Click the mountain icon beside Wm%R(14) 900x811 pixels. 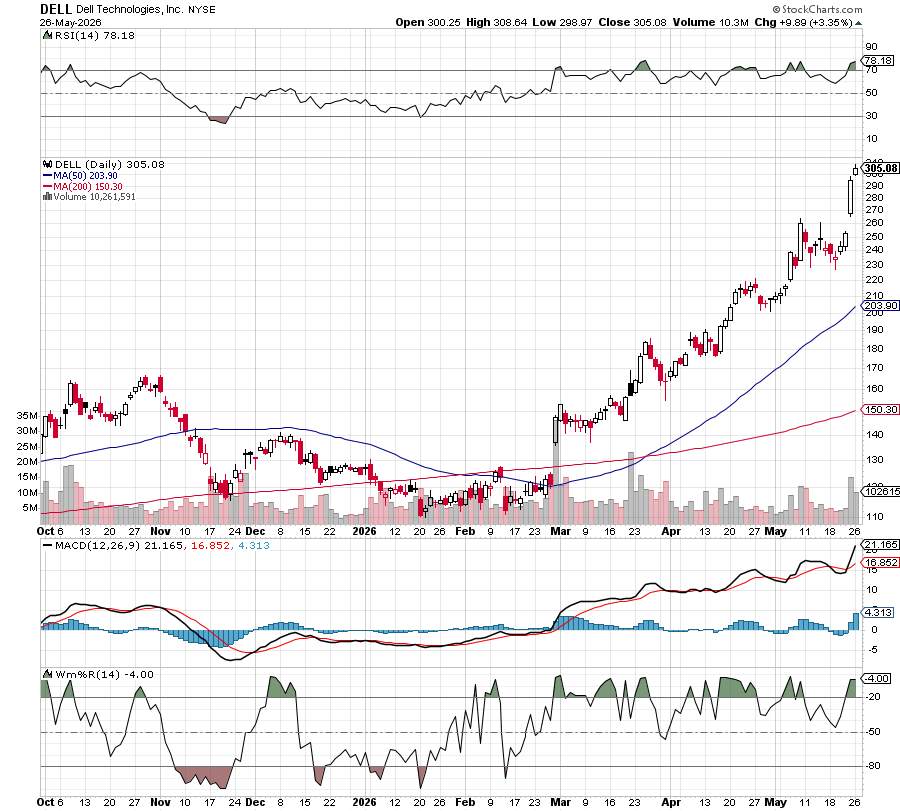coord(48,674)
